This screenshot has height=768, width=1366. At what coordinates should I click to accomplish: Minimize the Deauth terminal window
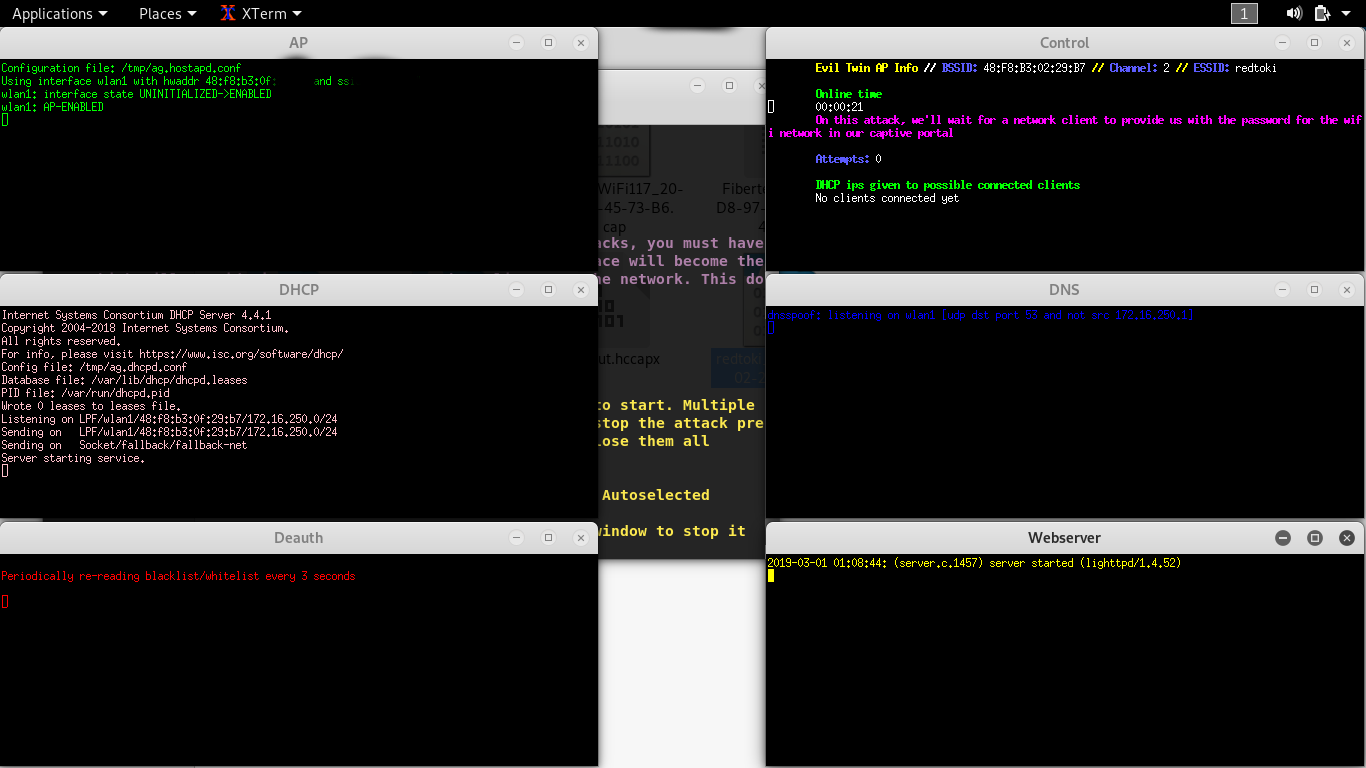point(516,537)
